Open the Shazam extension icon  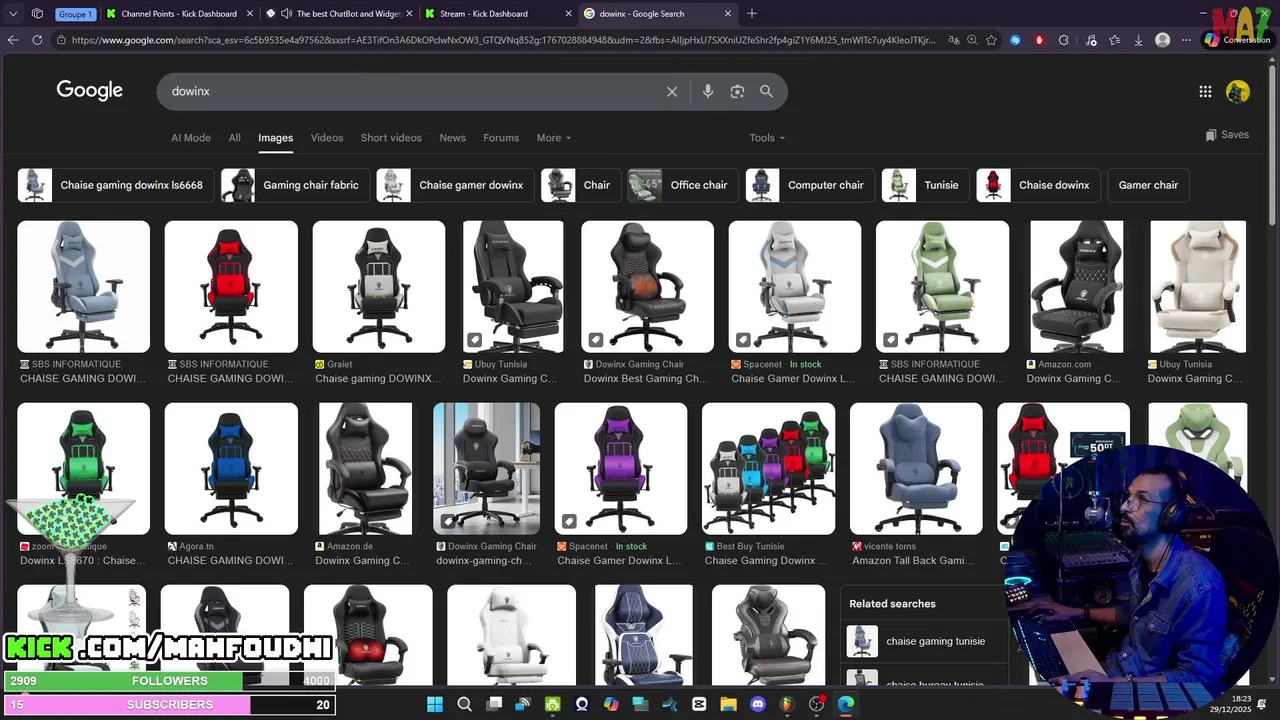coord(1015,40)
